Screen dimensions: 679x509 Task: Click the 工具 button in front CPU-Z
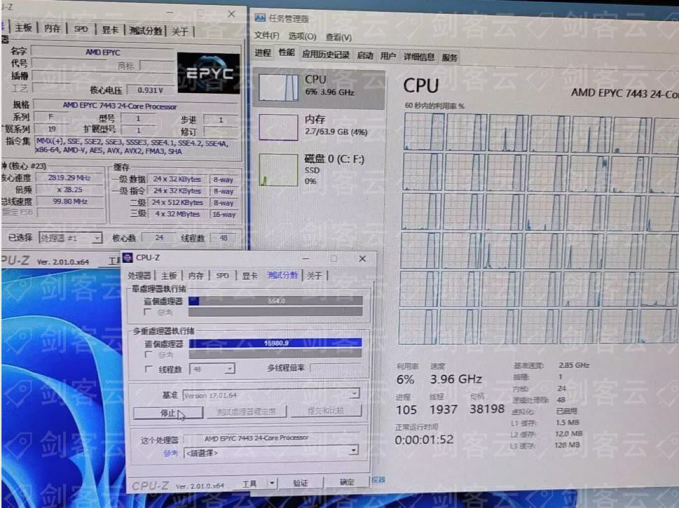tap(250, 483)
